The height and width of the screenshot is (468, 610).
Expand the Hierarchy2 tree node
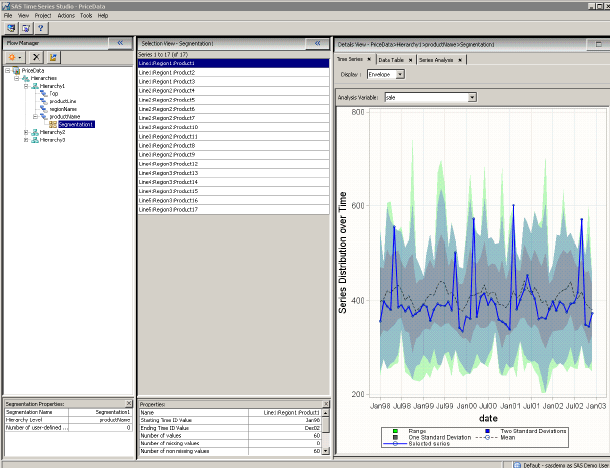click(26, 132)
